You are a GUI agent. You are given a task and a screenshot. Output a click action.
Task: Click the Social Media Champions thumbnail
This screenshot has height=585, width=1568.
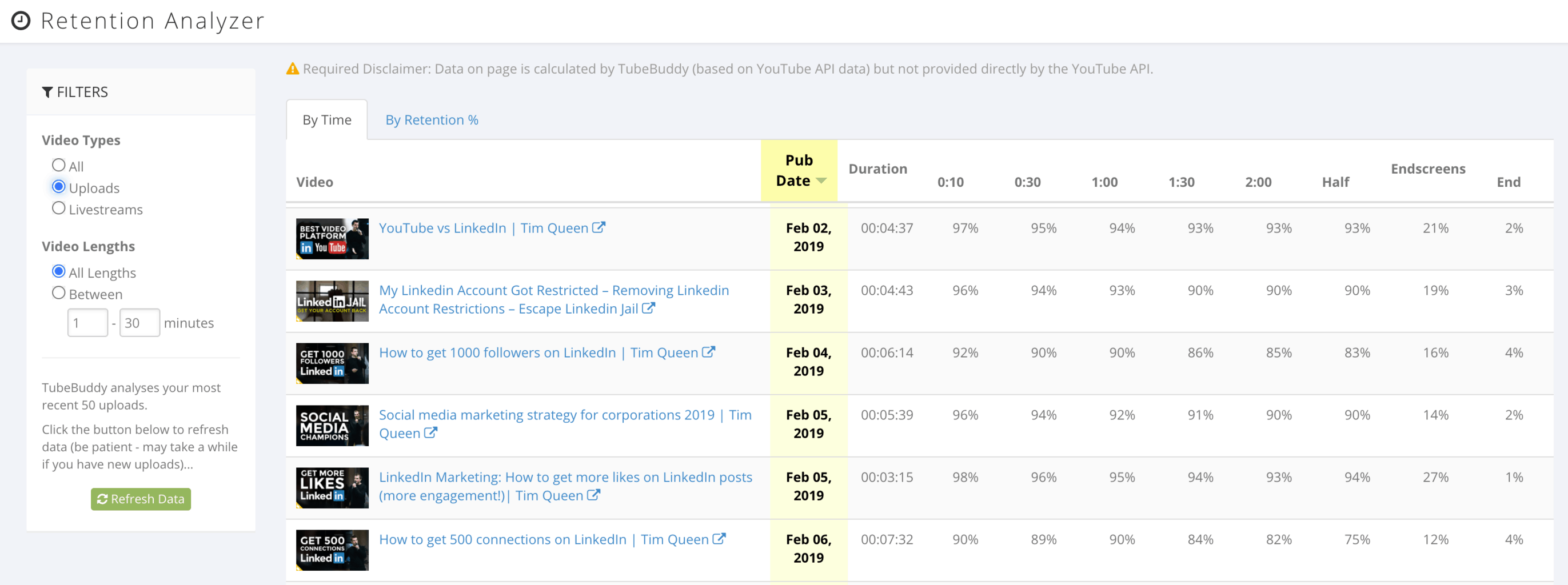(x=332, y=425)
